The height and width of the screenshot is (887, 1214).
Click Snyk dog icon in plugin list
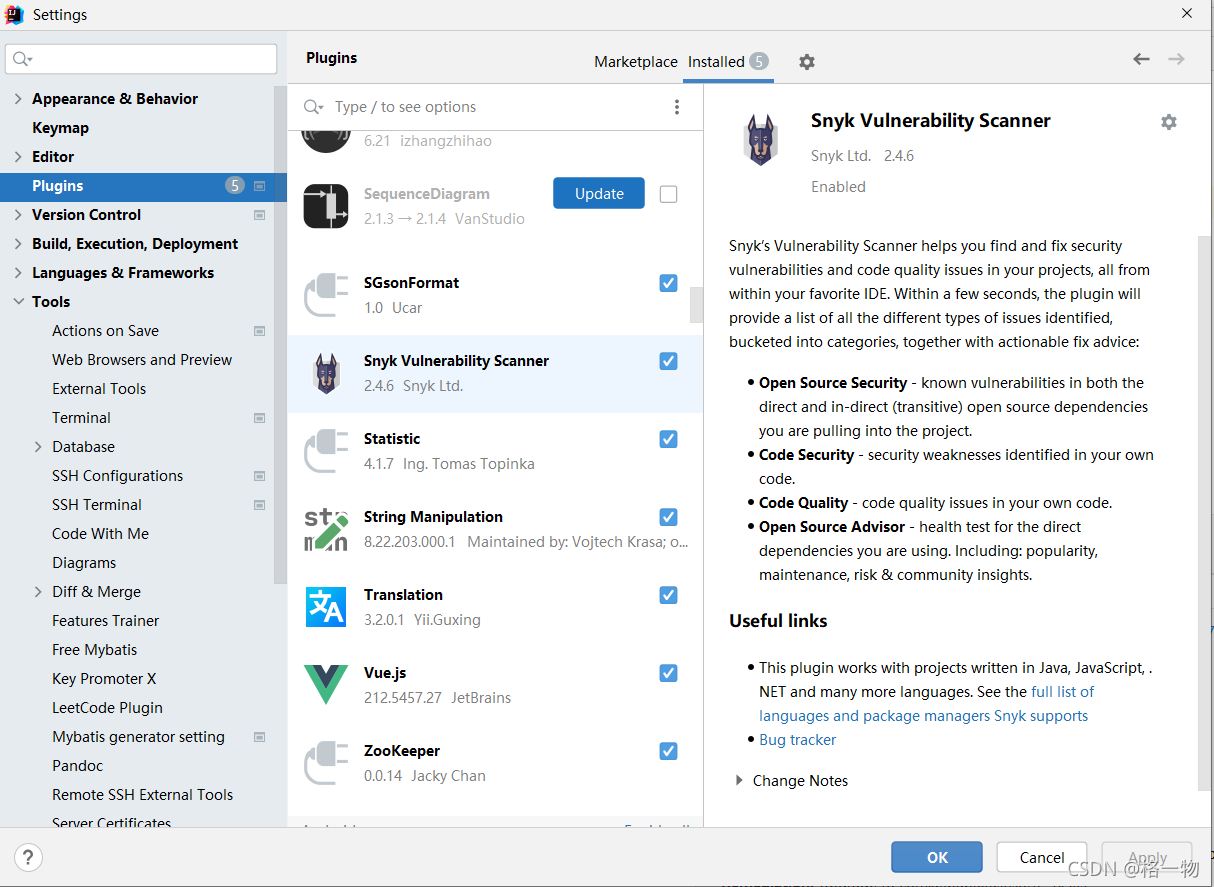(x=326, y=373)
